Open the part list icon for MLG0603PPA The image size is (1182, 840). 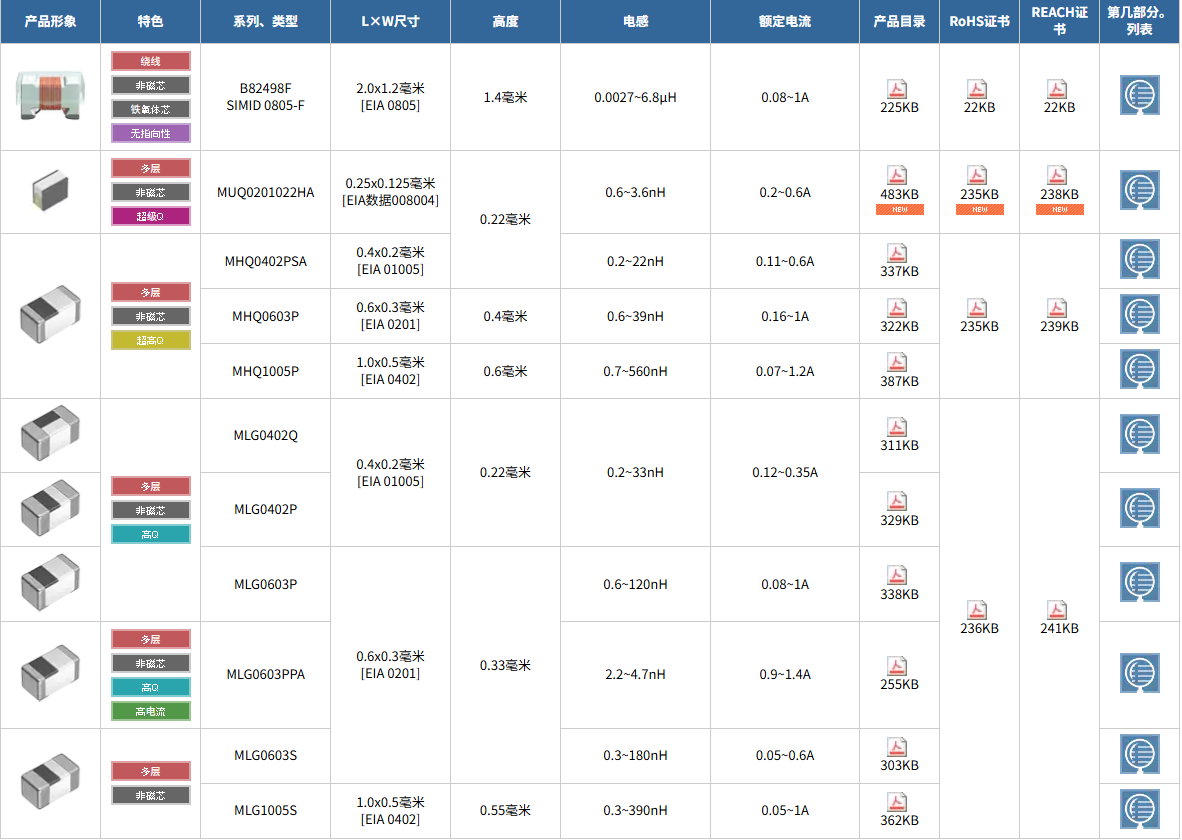pyautogui.click(x=1139, y=673)
